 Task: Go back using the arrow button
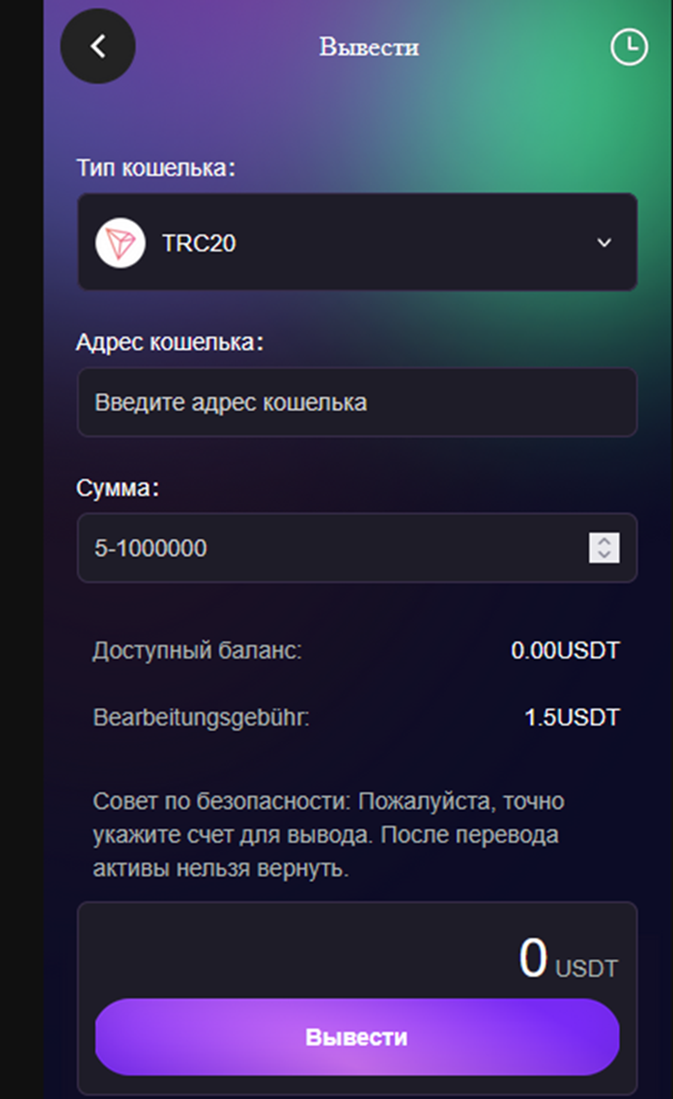pos(98,46)
